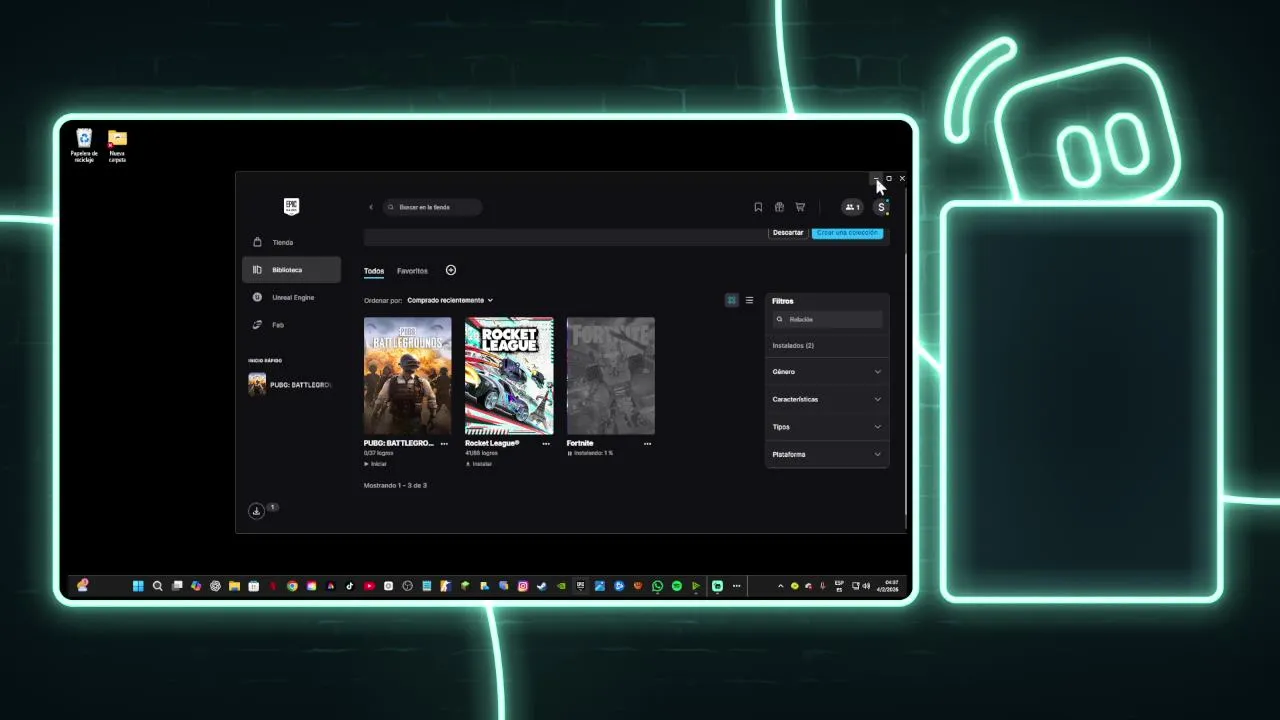This screenshot has height=720, width=1280.
Task: Open taskbar search magnifier
Action: (x=157, y=586)
